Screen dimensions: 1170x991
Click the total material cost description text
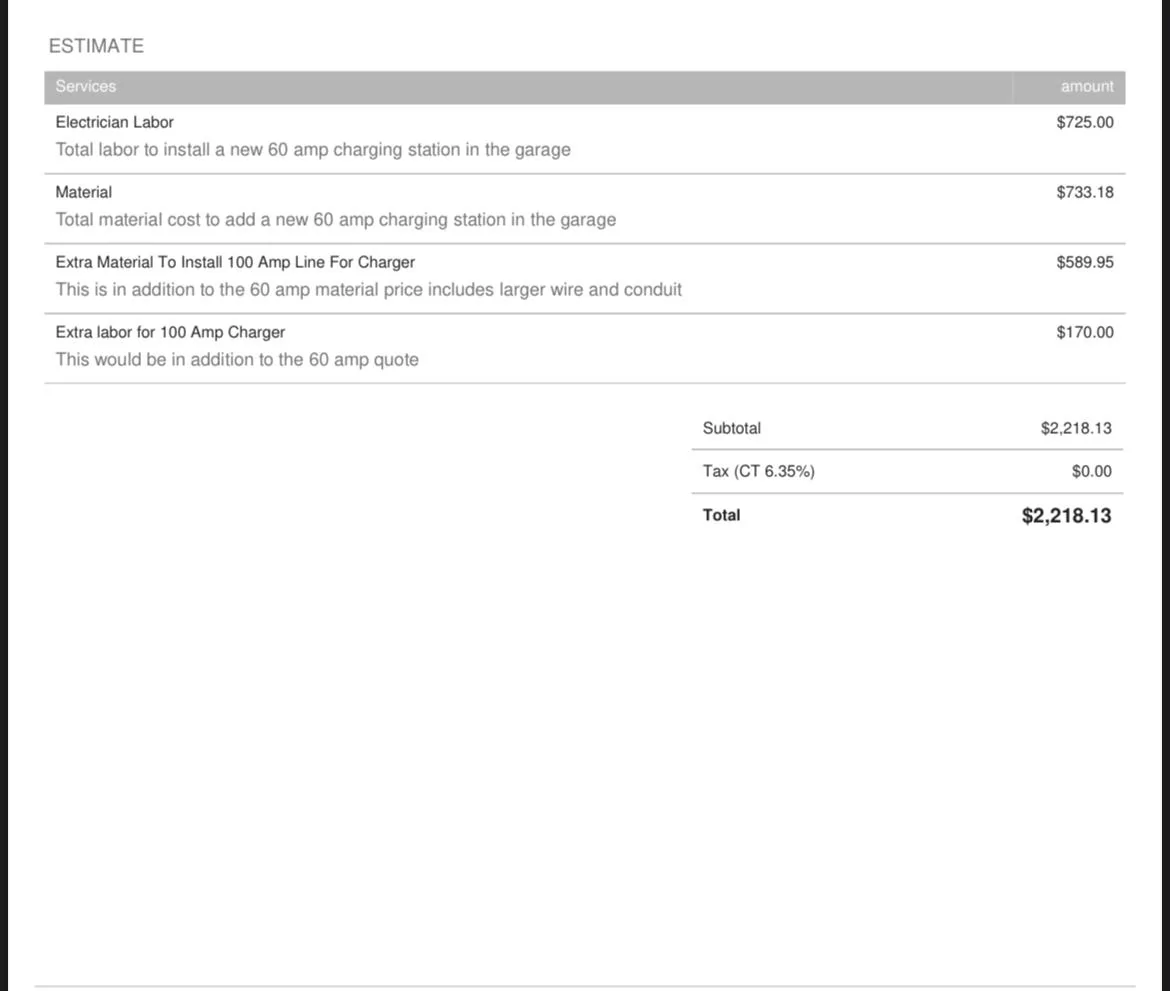click(336, 220)
